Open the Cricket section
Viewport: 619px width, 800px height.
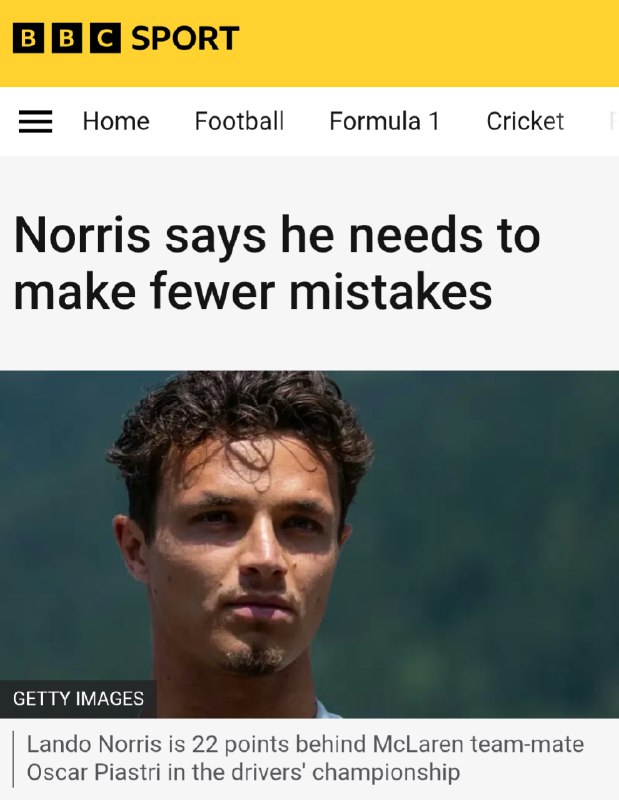click(x=525, y=121)
